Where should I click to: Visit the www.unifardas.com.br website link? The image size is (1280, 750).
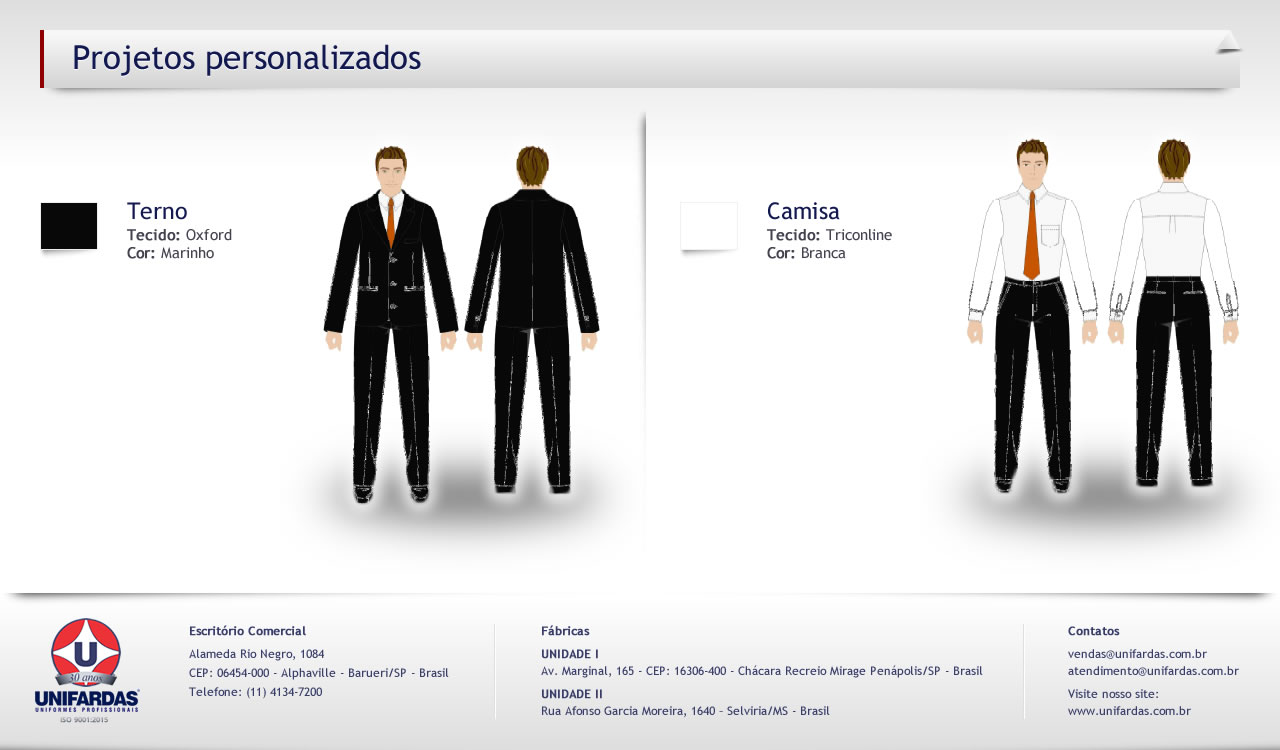(x=1129, y=711)
